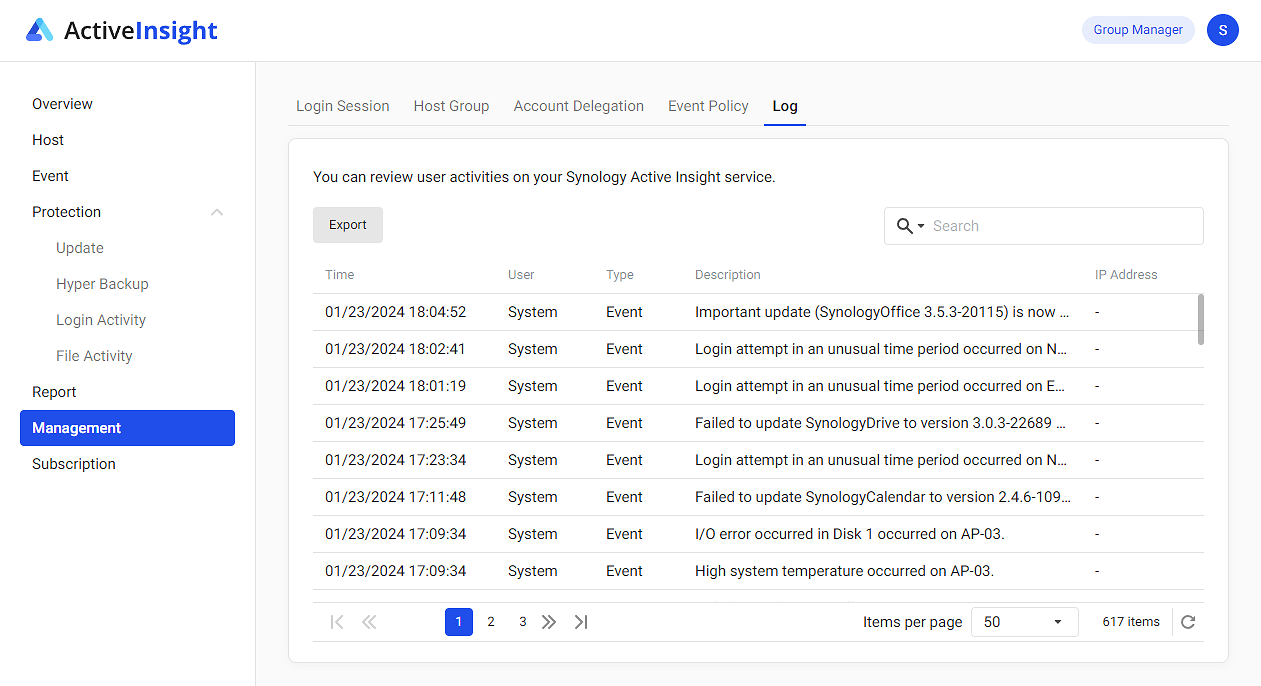The width and height of the screenshot is (1261, 686).
Task: Export the activity log
Action: coord(347,225)
